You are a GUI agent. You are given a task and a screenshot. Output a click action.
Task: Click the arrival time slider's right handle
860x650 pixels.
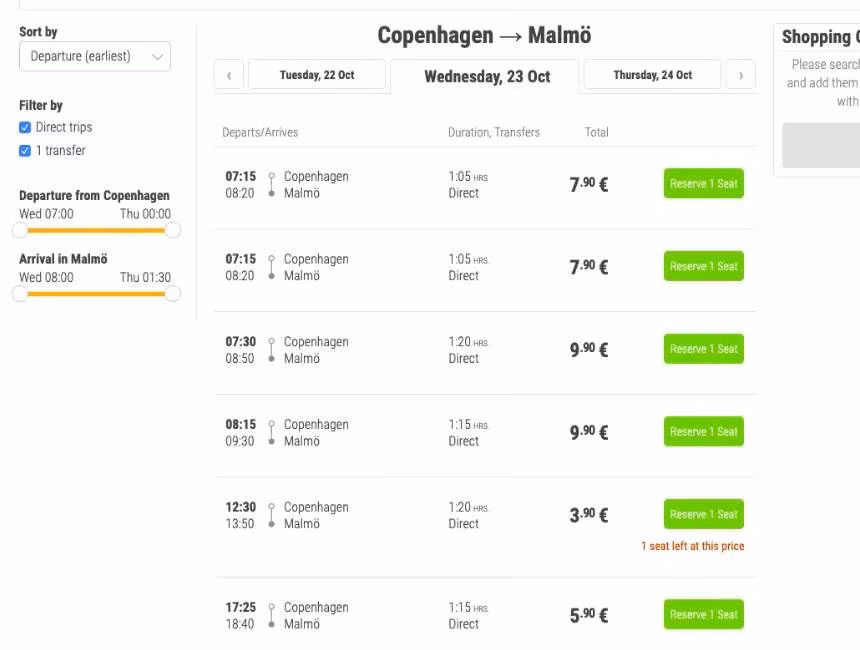pyautogui.click(x=171, y=293)
